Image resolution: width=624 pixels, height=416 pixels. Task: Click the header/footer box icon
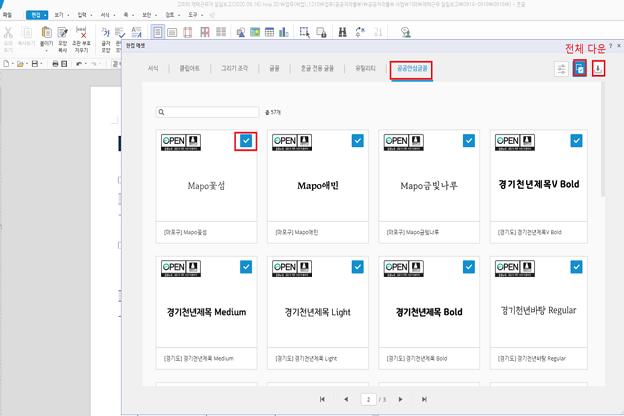[172, 32]
